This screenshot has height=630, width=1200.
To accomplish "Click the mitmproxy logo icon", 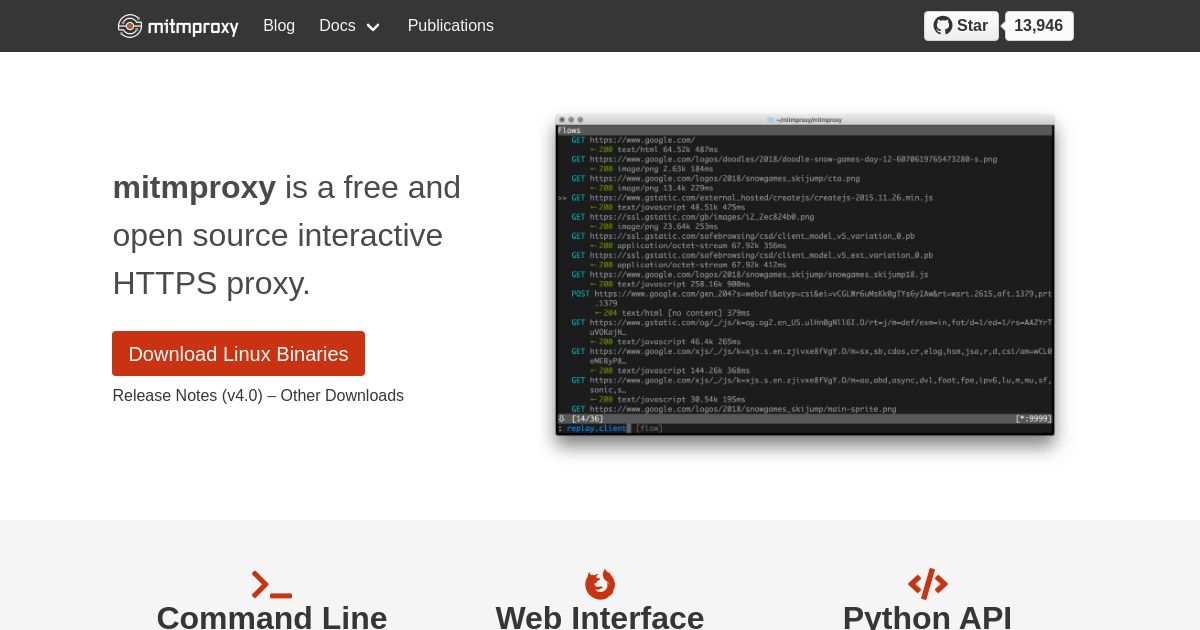I will [130, 26].
